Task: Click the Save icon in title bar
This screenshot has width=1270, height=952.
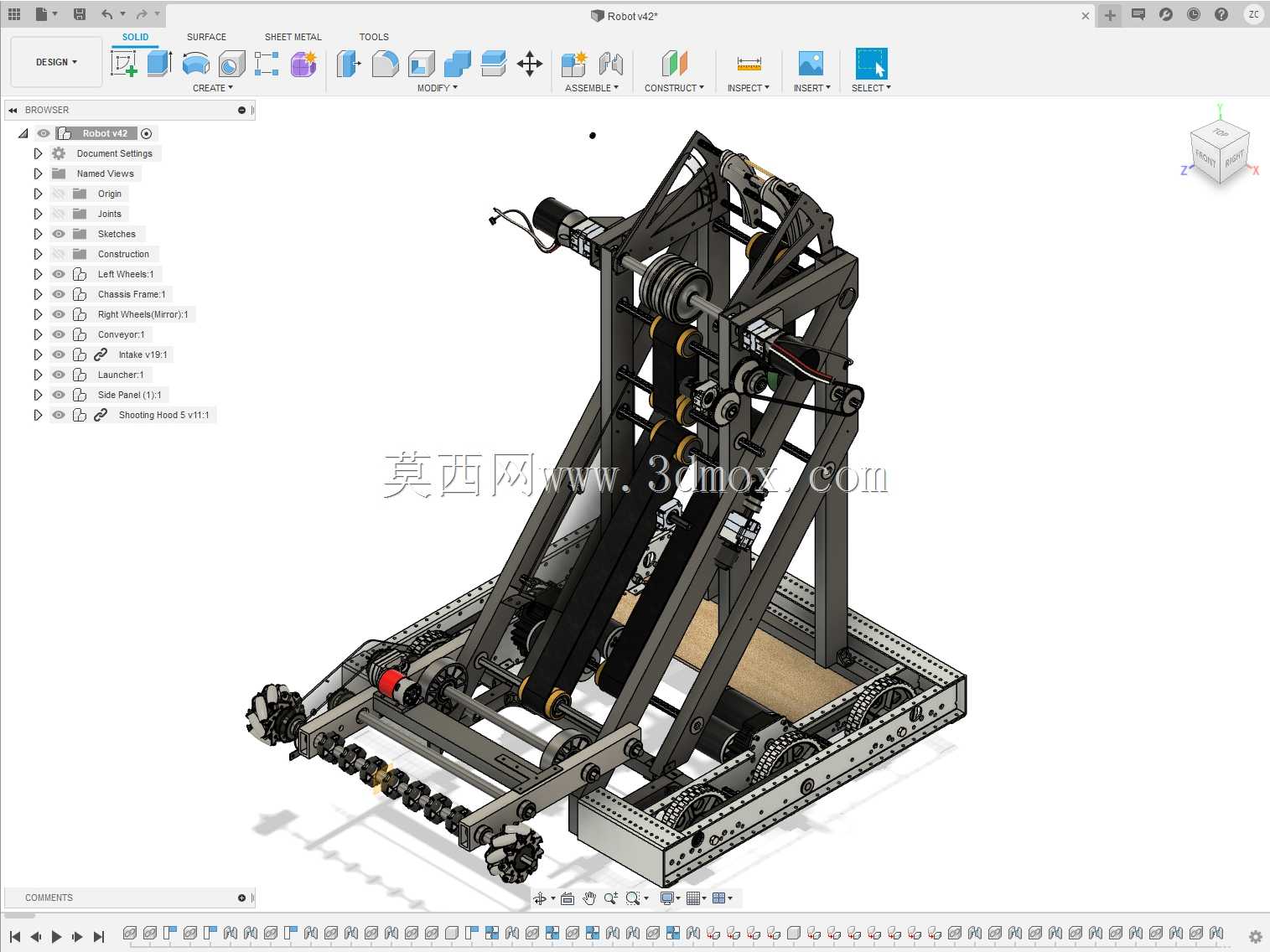Action: point(80,14)
